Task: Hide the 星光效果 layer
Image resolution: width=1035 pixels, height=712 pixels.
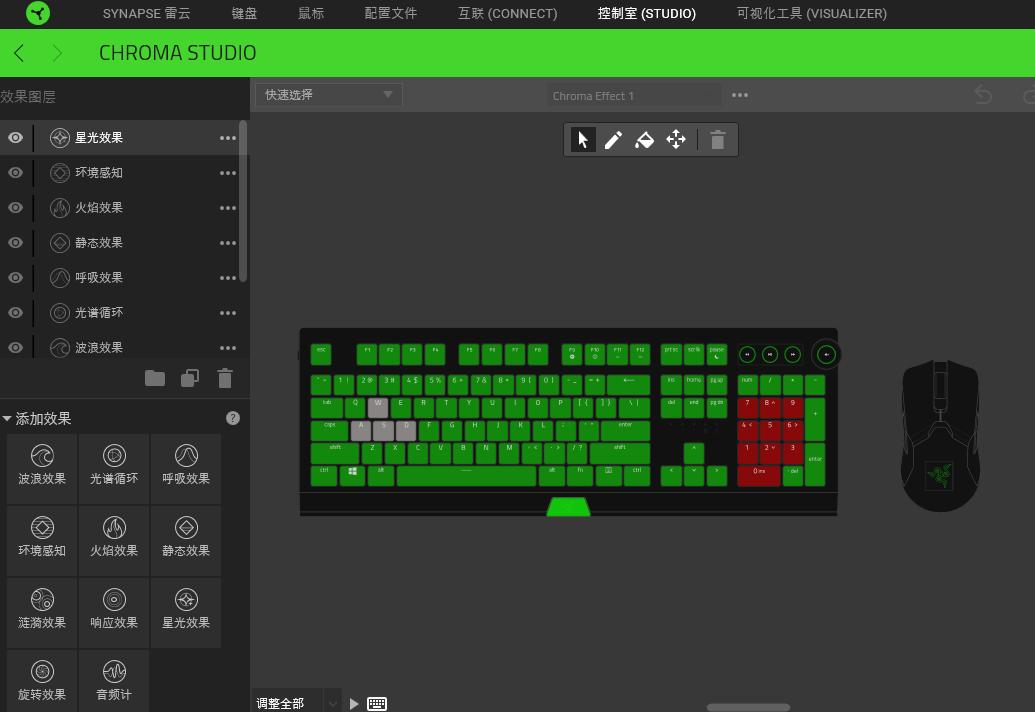Action: (x=15, y=137)
